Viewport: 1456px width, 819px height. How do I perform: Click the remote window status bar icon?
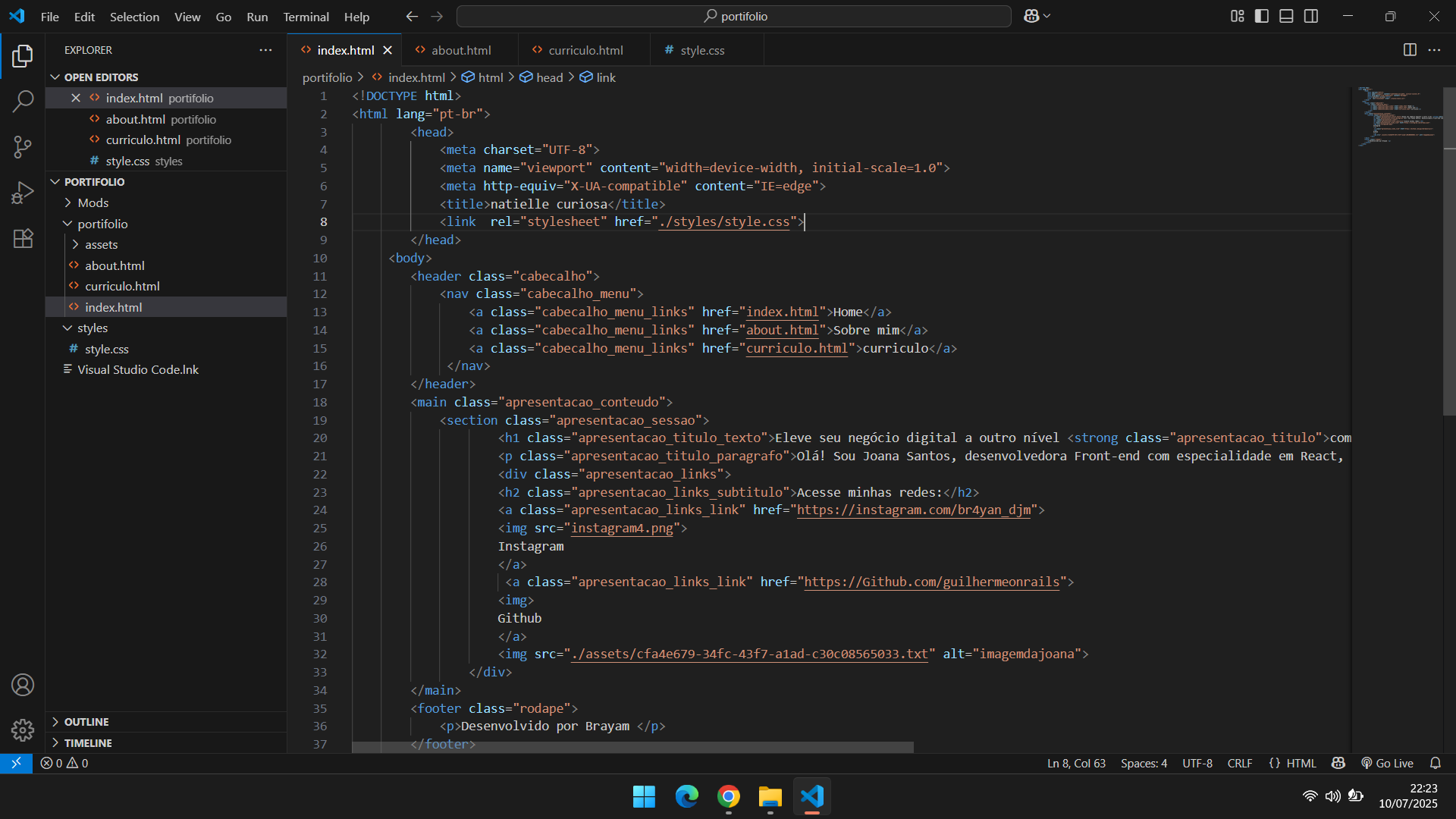pyautogui.click(x=16, y=763)
